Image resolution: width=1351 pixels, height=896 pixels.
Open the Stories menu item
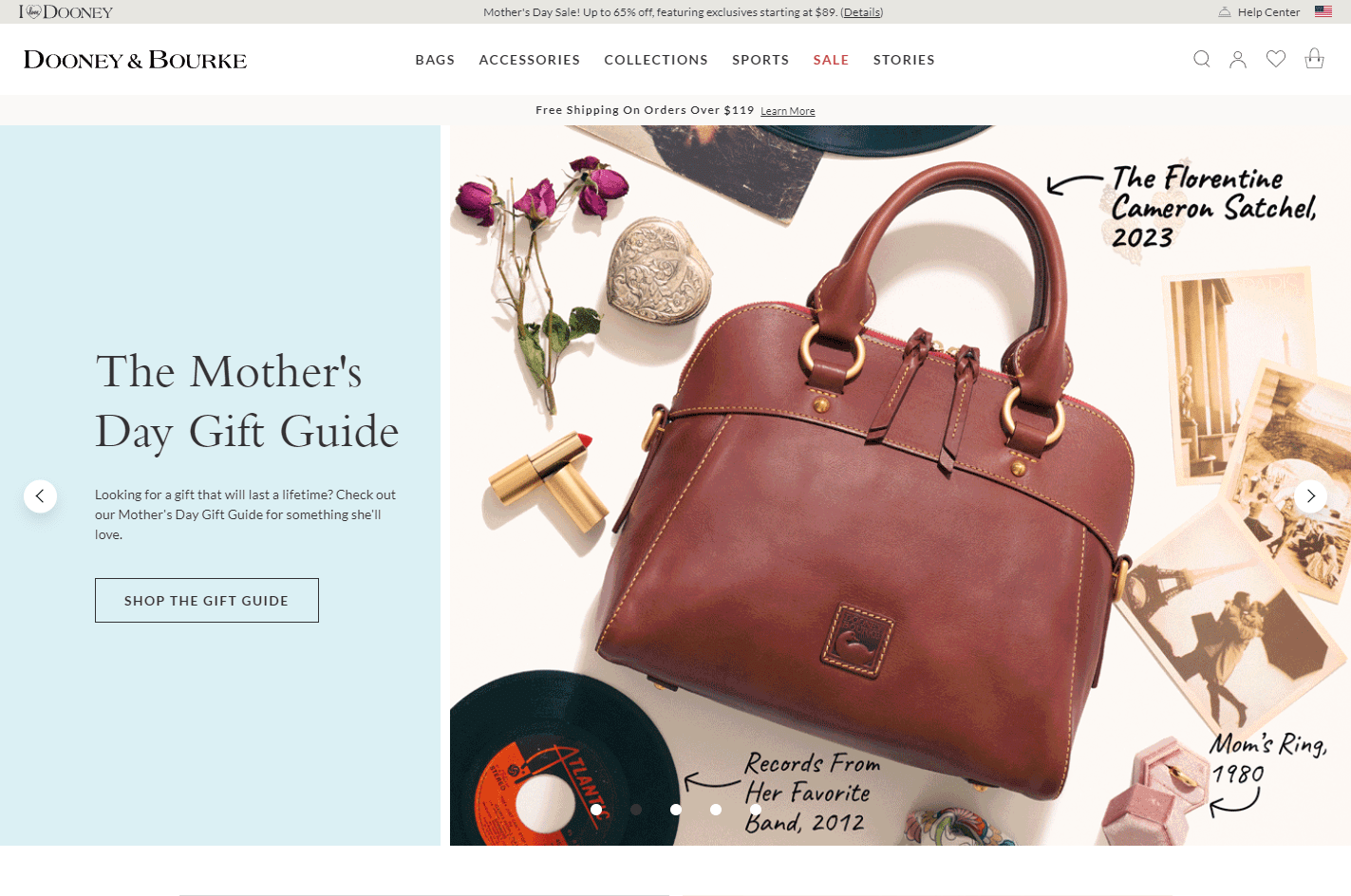pos(904,60)
